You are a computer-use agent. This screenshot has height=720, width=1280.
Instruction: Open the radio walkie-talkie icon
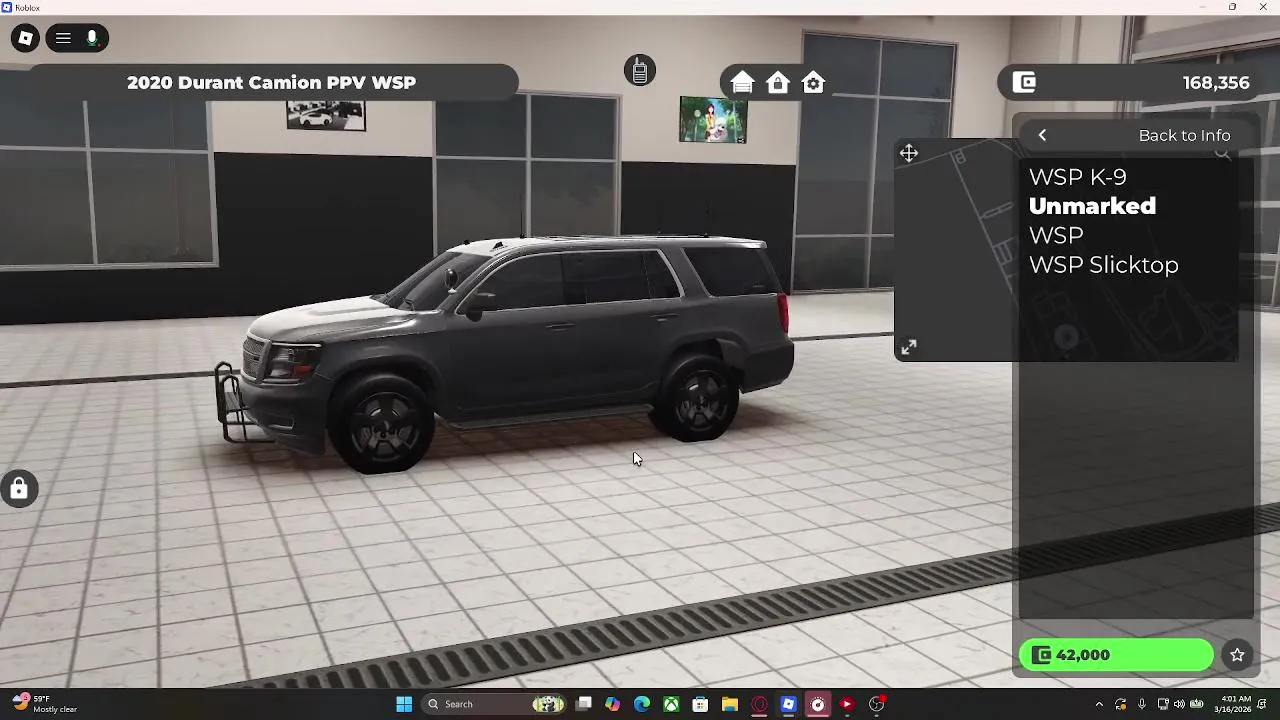[640, 71]
